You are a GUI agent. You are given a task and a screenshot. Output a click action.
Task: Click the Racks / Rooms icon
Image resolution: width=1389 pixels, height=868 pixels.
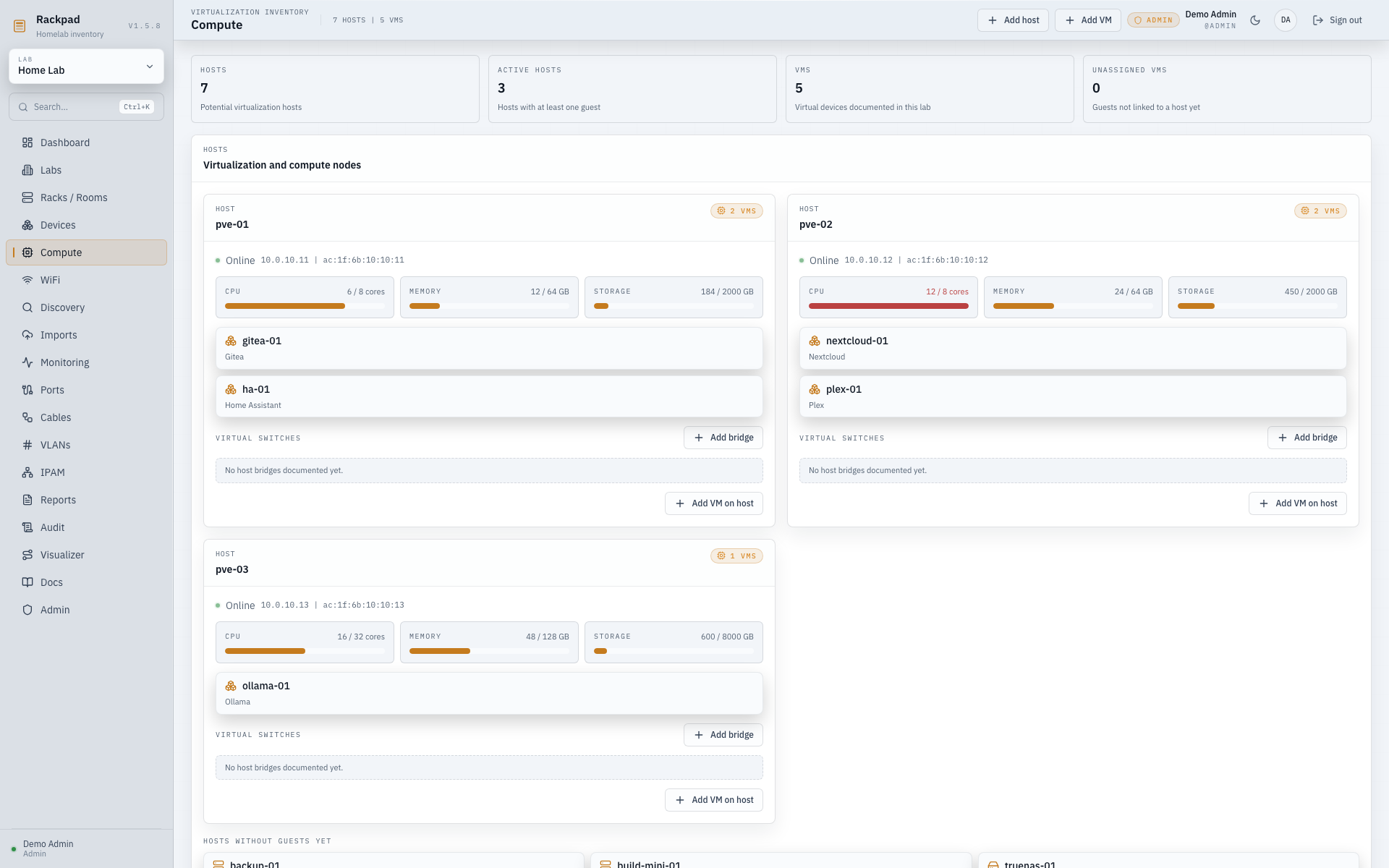[x=27, y=197]
